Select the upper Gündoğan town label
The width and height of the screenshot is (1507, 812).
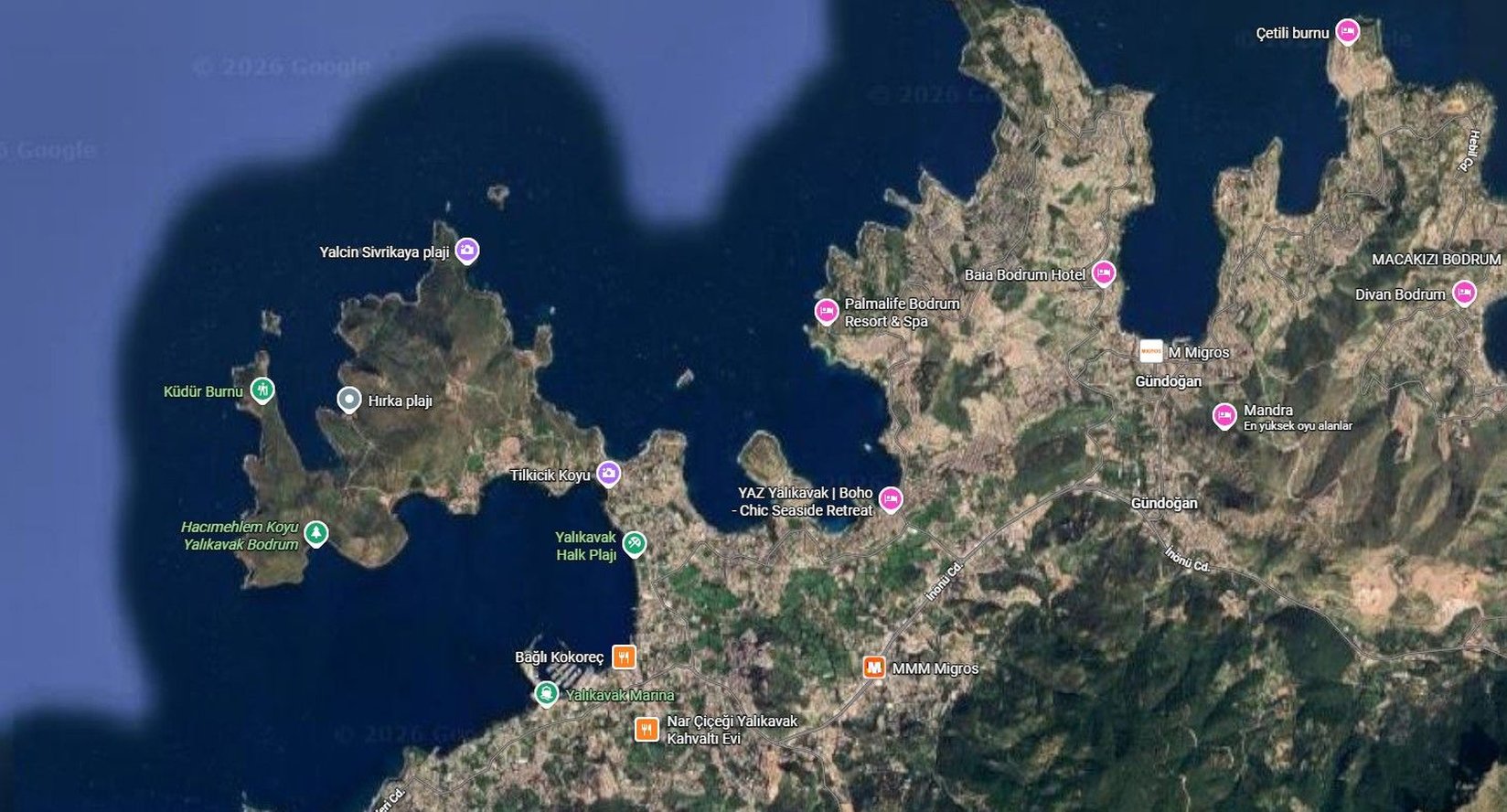[x=1168, y=381]
